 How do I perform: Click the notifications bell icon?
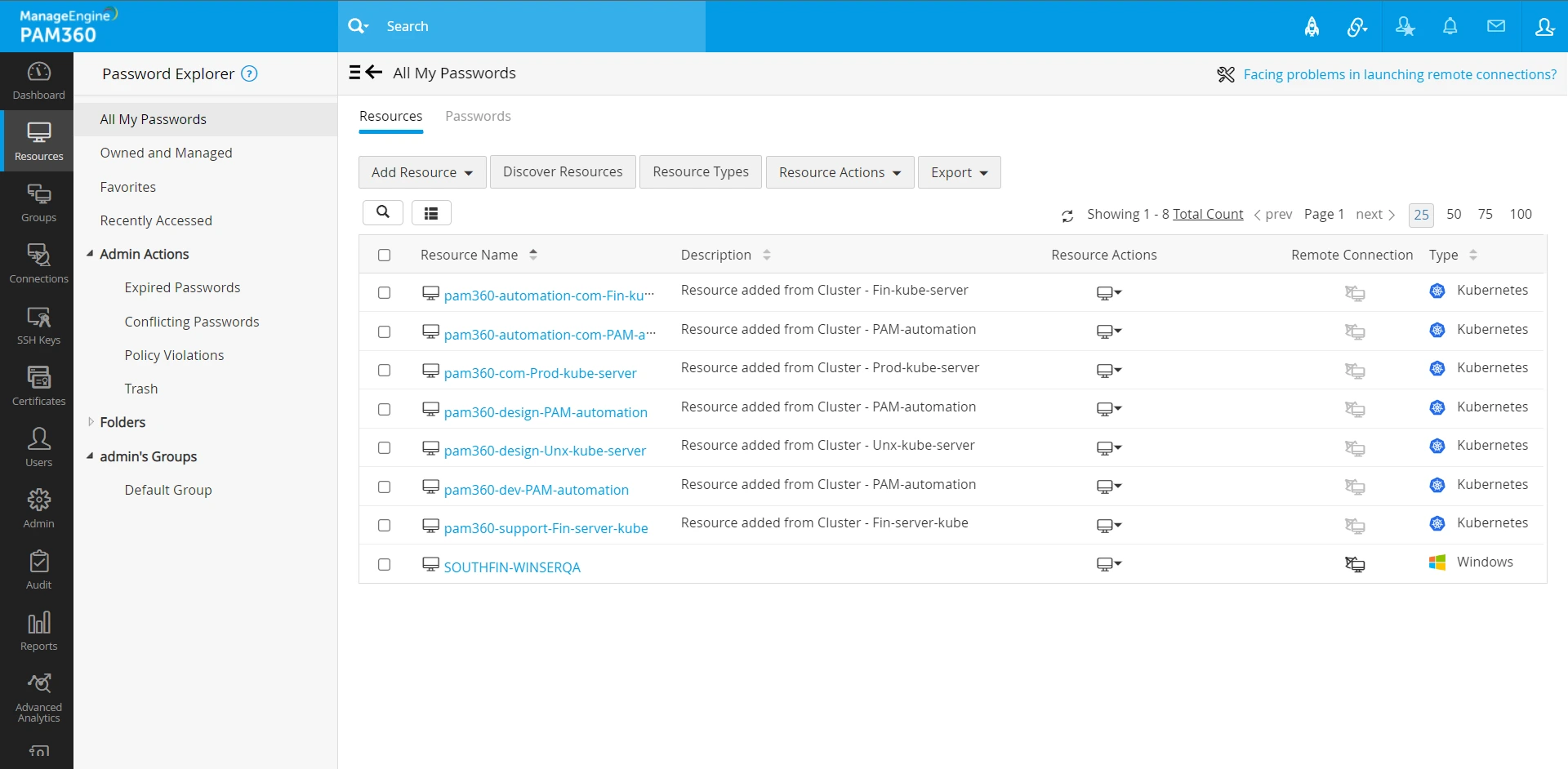coord(1450,27)
